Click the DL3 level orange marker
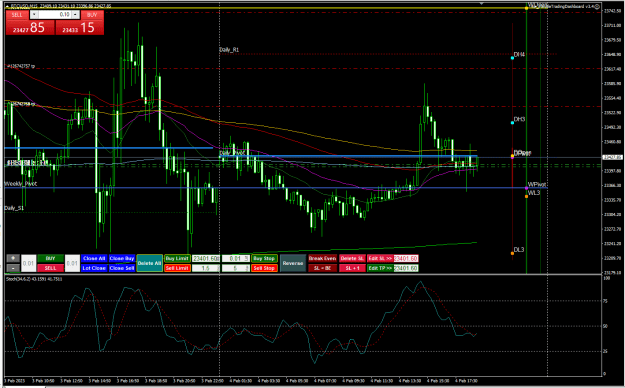 [x=512, y=253]
